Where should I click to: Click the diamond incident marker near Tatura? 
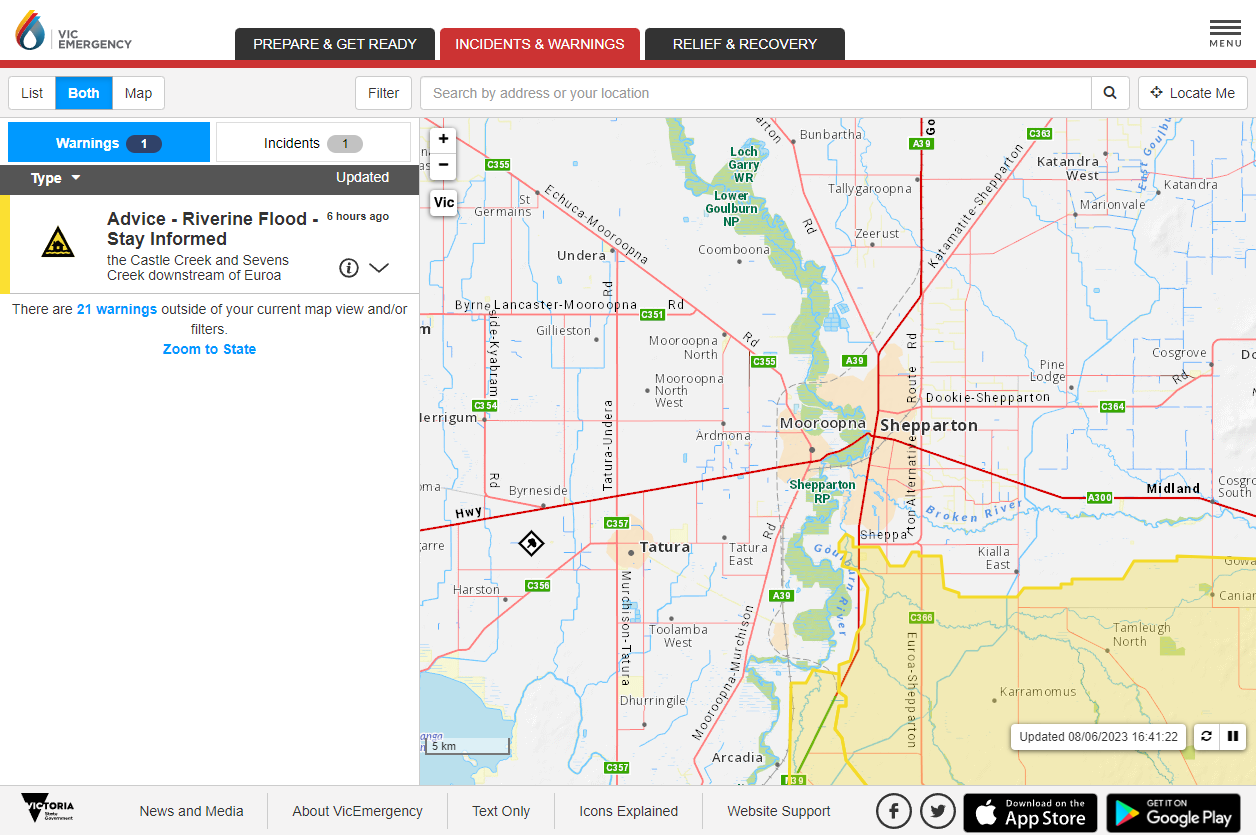tap(531, 543)
